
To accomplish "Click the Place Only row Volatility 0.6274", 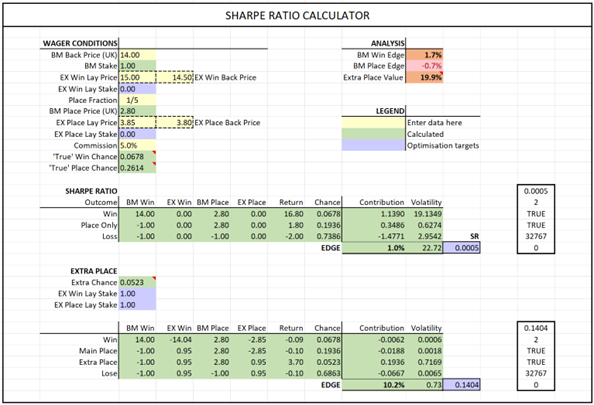I will click(x=424, y=225).
